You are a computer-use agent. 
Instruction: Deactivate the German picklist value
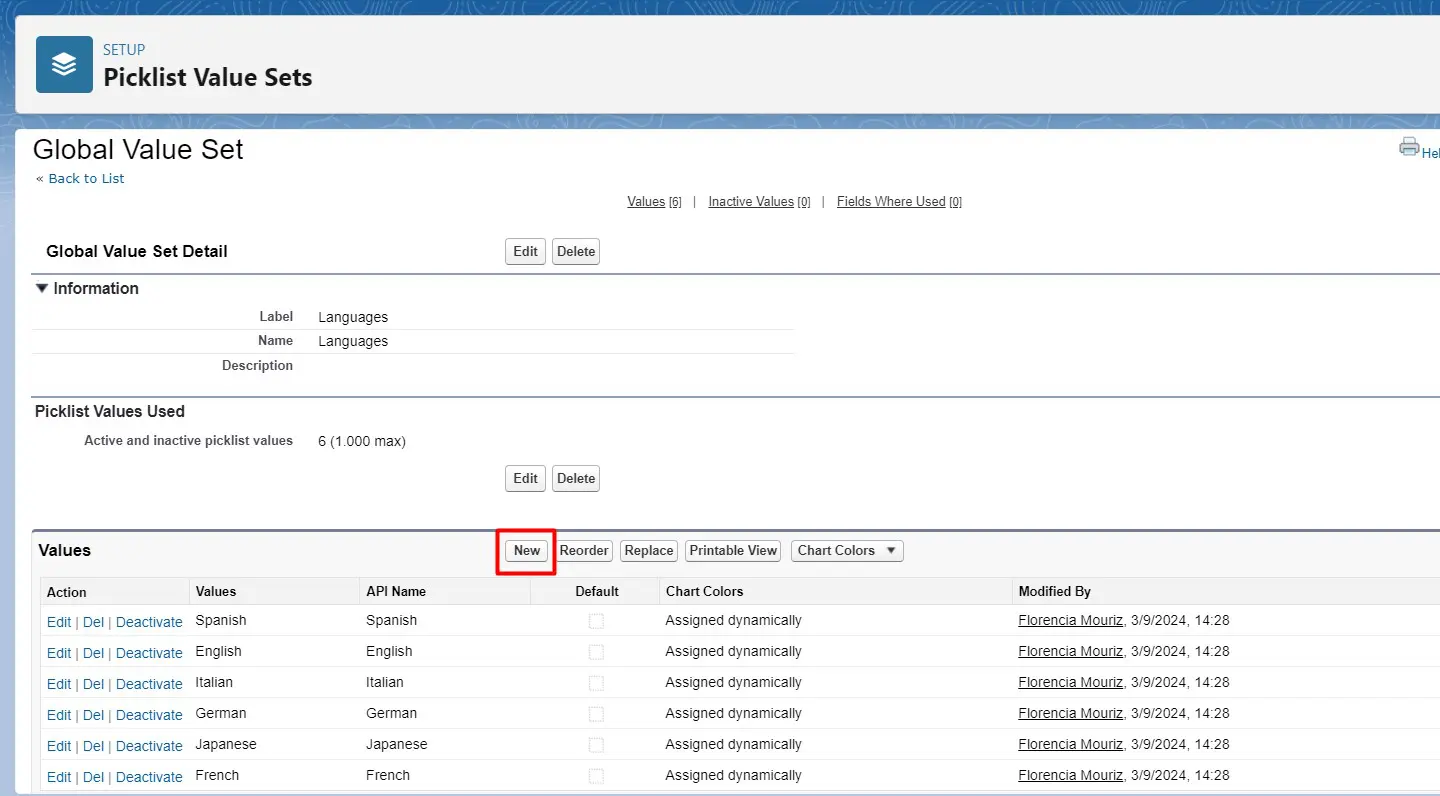tap(149, 715)
